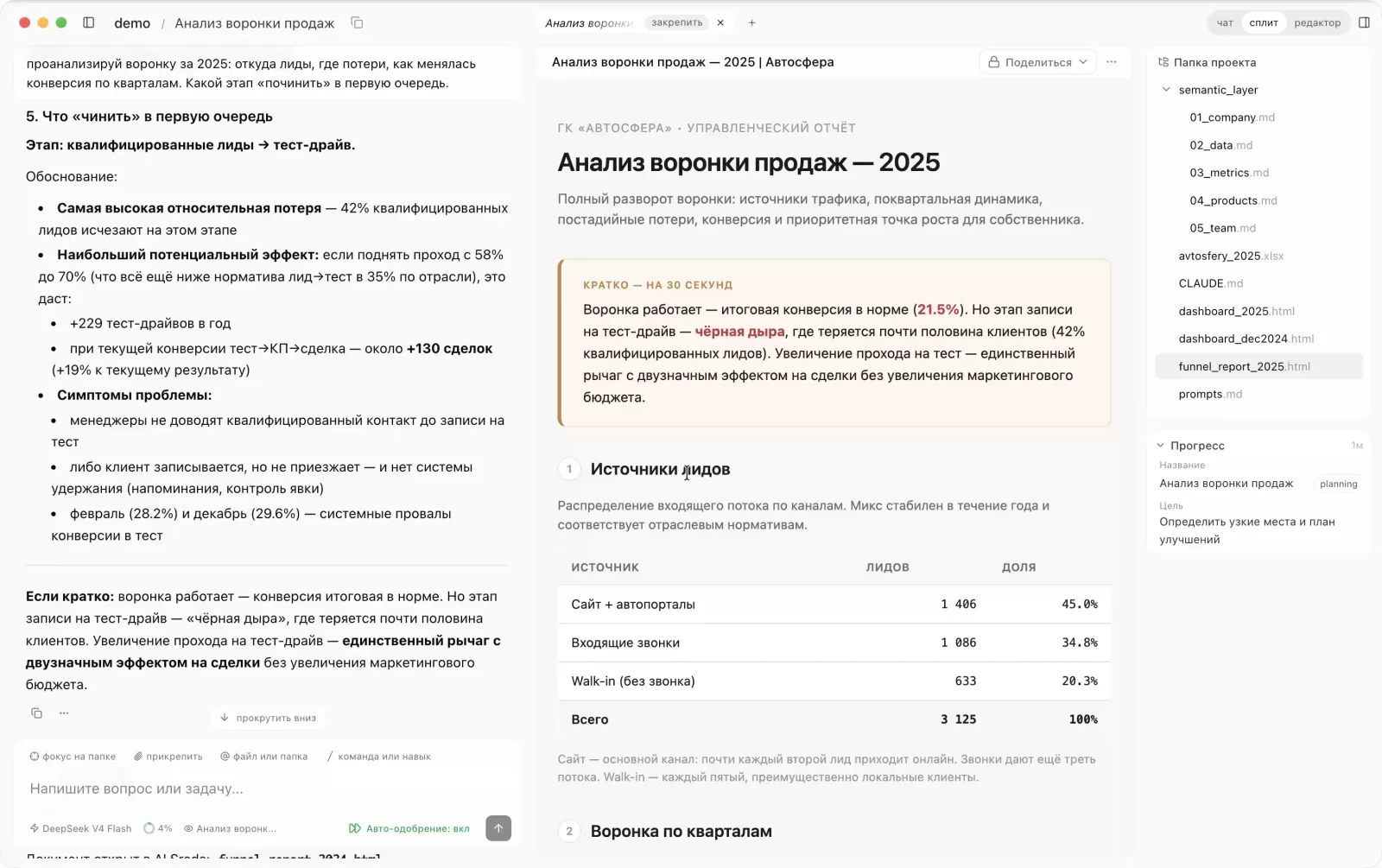
Task: Switch to the сплит view mode
Action: point(1264,22)
